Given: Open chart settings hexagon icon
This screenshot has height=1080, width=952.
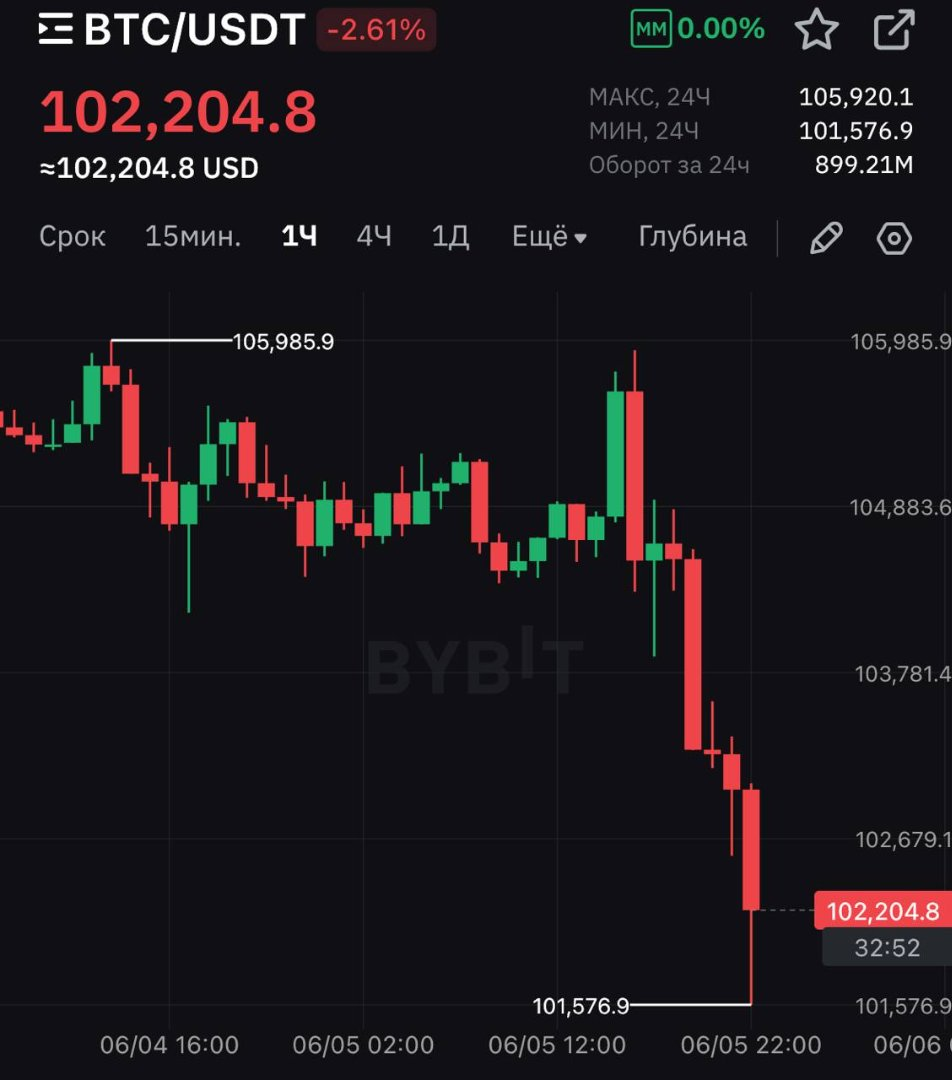Looking at the screenshot, I should point(894,238).
